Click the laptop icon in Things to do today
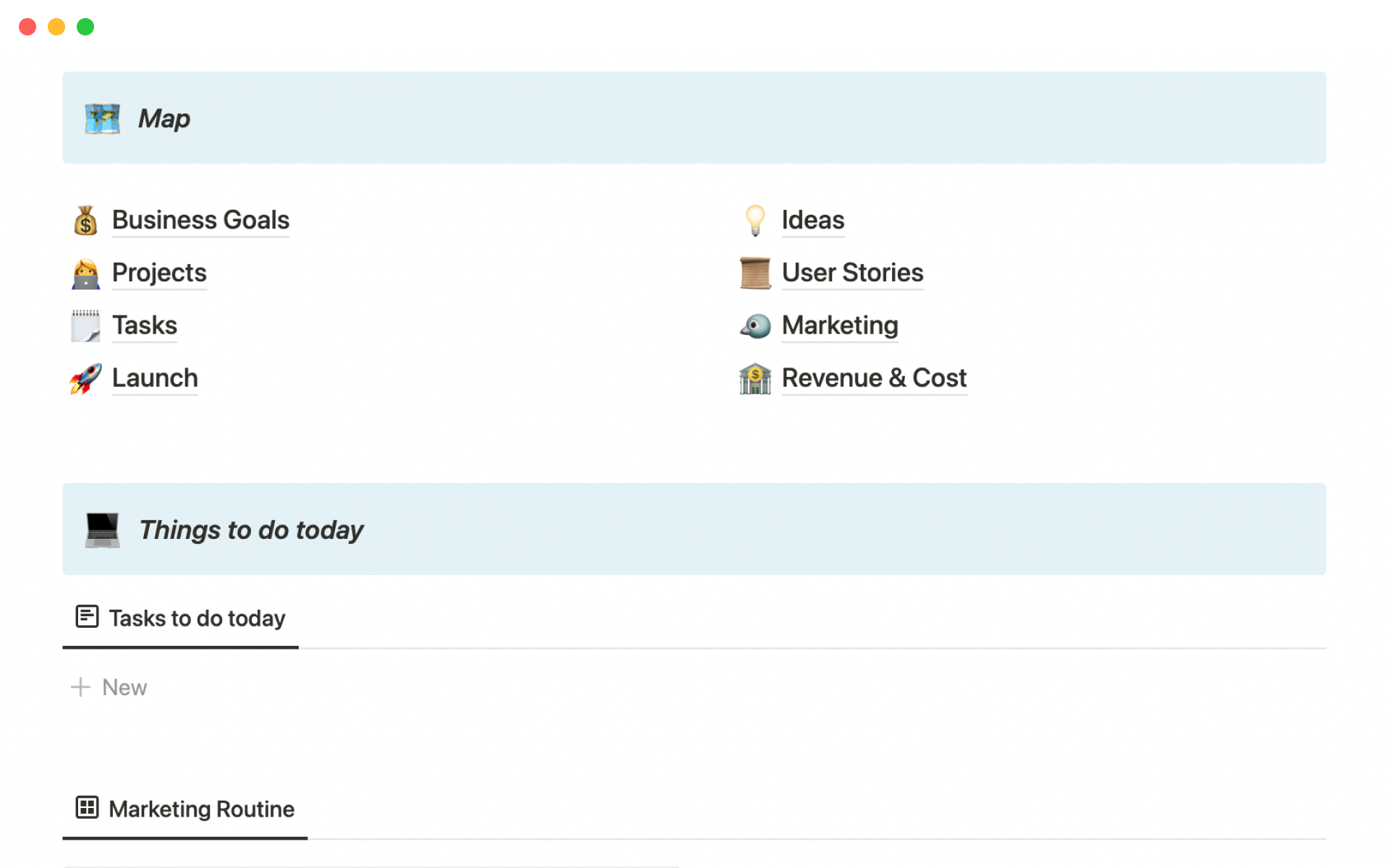 pyautogui.click(x=102, y=530)
